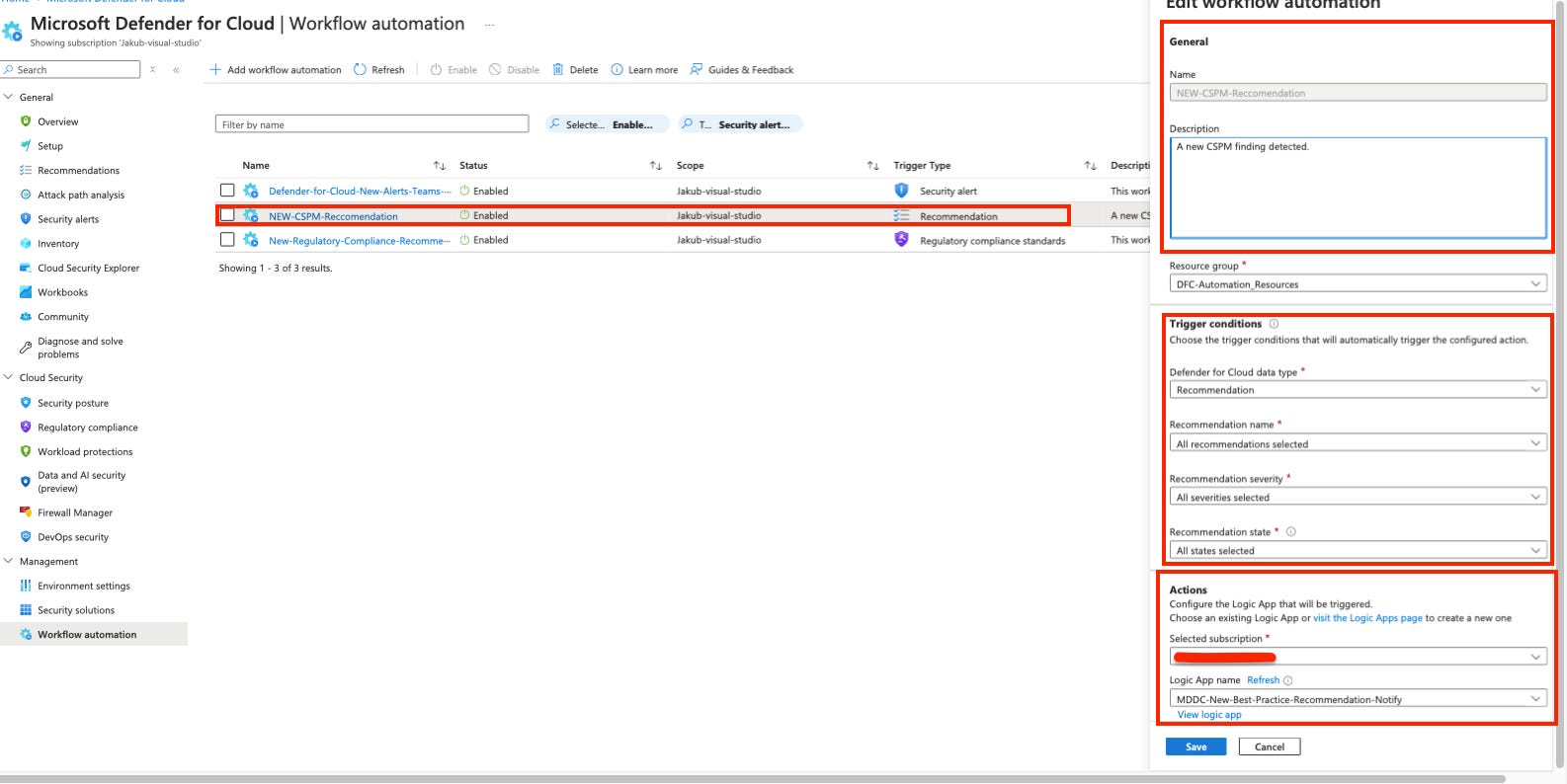Image resolution: width=1567 pixels, height=784 pixels.
Task: Click the Add workflow automation plus icon
Action: [215, 70]
